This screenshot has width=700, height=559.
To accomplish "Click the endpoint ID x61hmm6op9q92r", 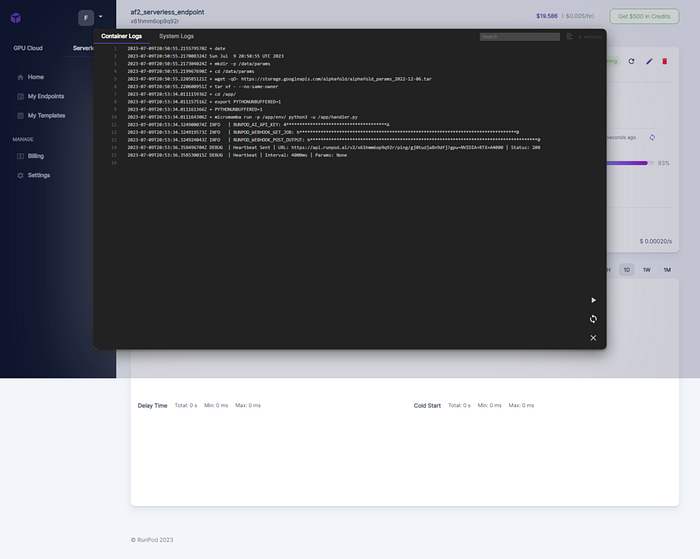I will [x=155, y=21].
